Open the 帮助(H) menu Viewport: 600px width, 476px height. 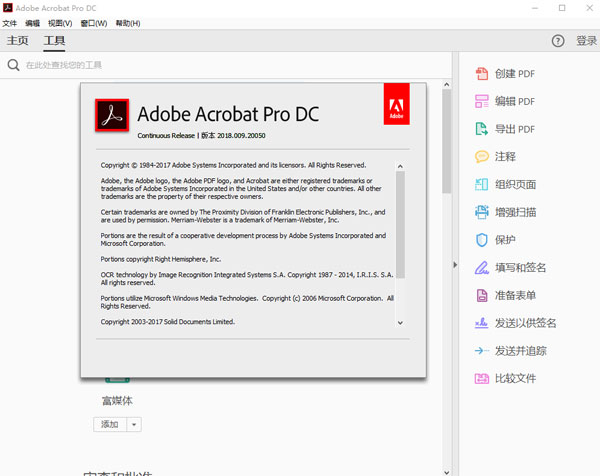(x=128, y=23)
